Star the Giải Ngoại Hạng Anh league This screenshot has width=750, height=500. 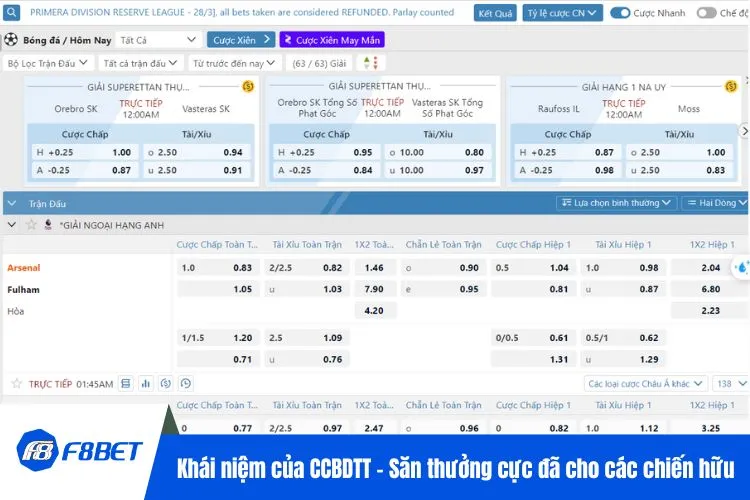[31, 224]
